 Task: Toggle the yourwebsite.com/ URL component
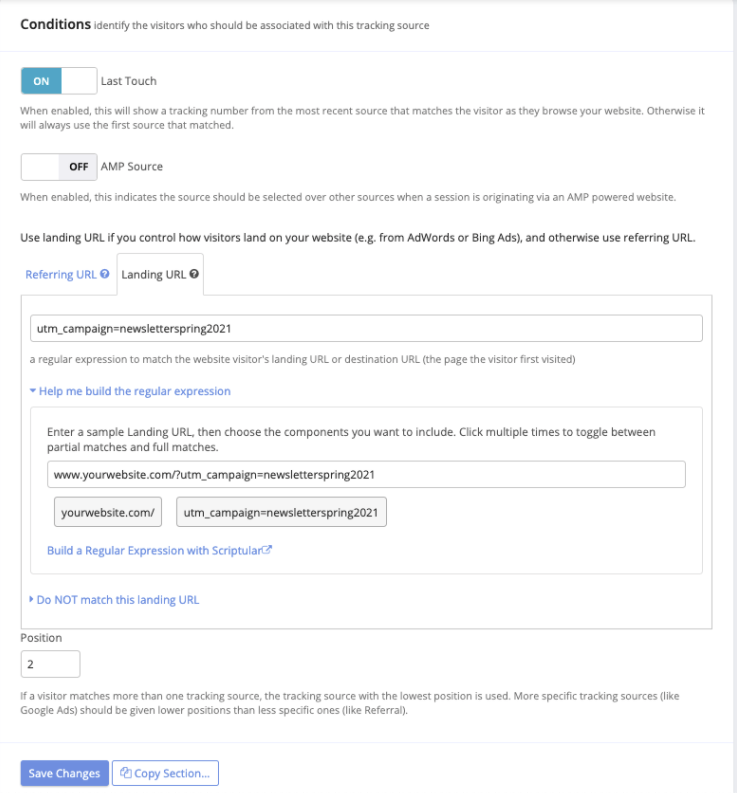click(107, 512)
